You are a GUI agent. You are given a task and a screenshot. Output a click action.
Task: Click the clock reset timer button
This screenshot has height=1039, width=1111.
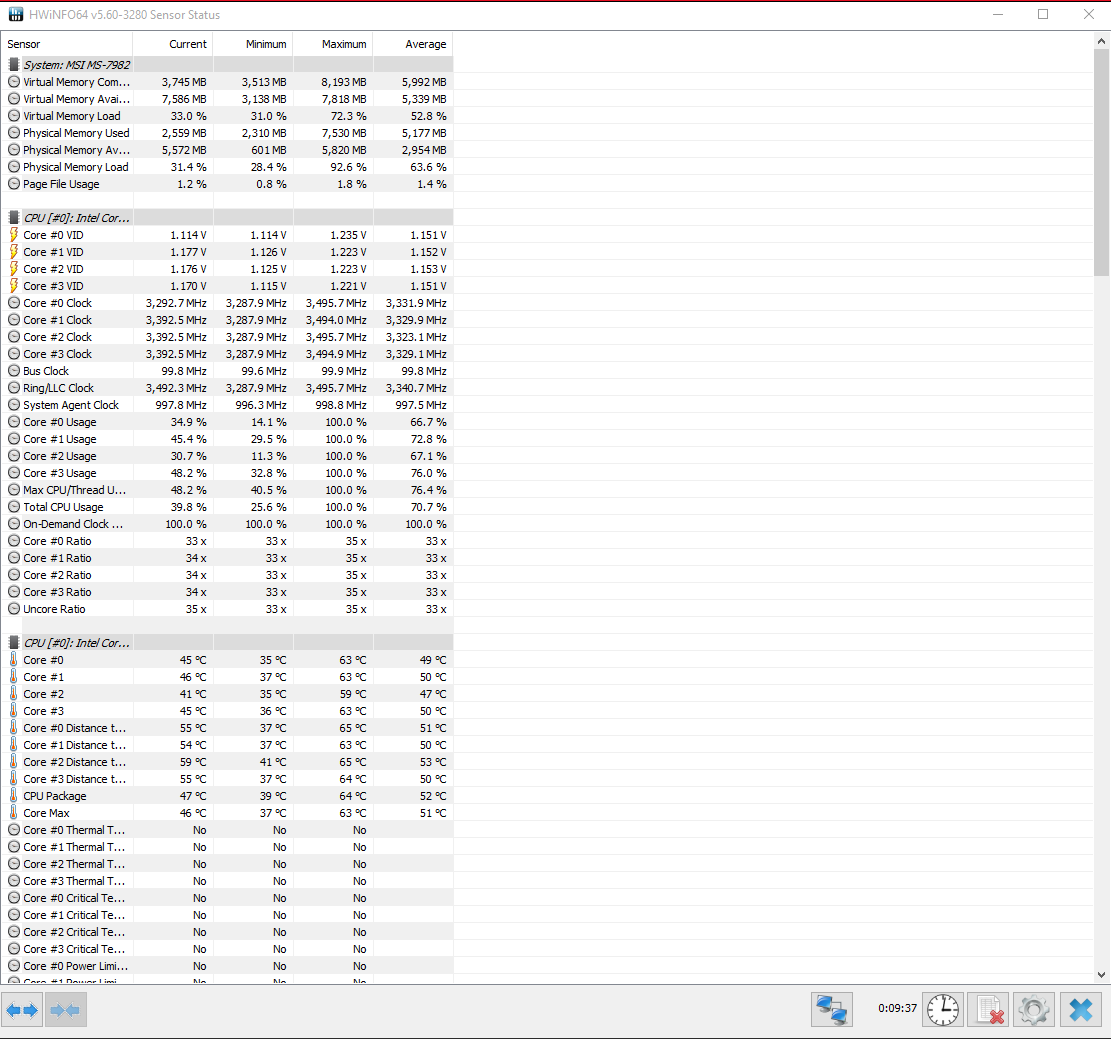(x=943, y=1009)
